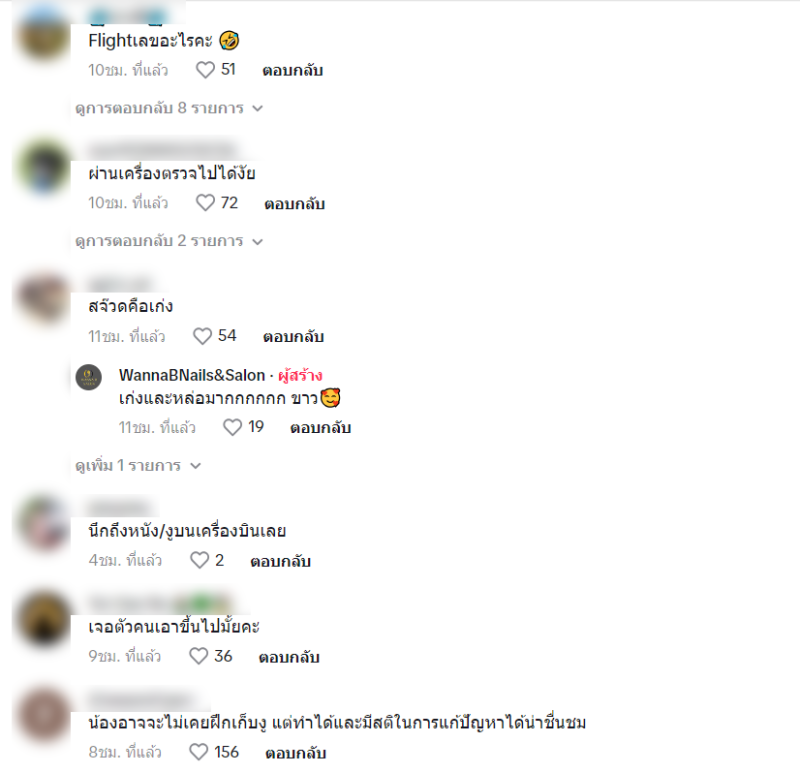Viewport: 800px width, 773px height.
Task: Like the comment with 72 likes
Action: (205, 203)
